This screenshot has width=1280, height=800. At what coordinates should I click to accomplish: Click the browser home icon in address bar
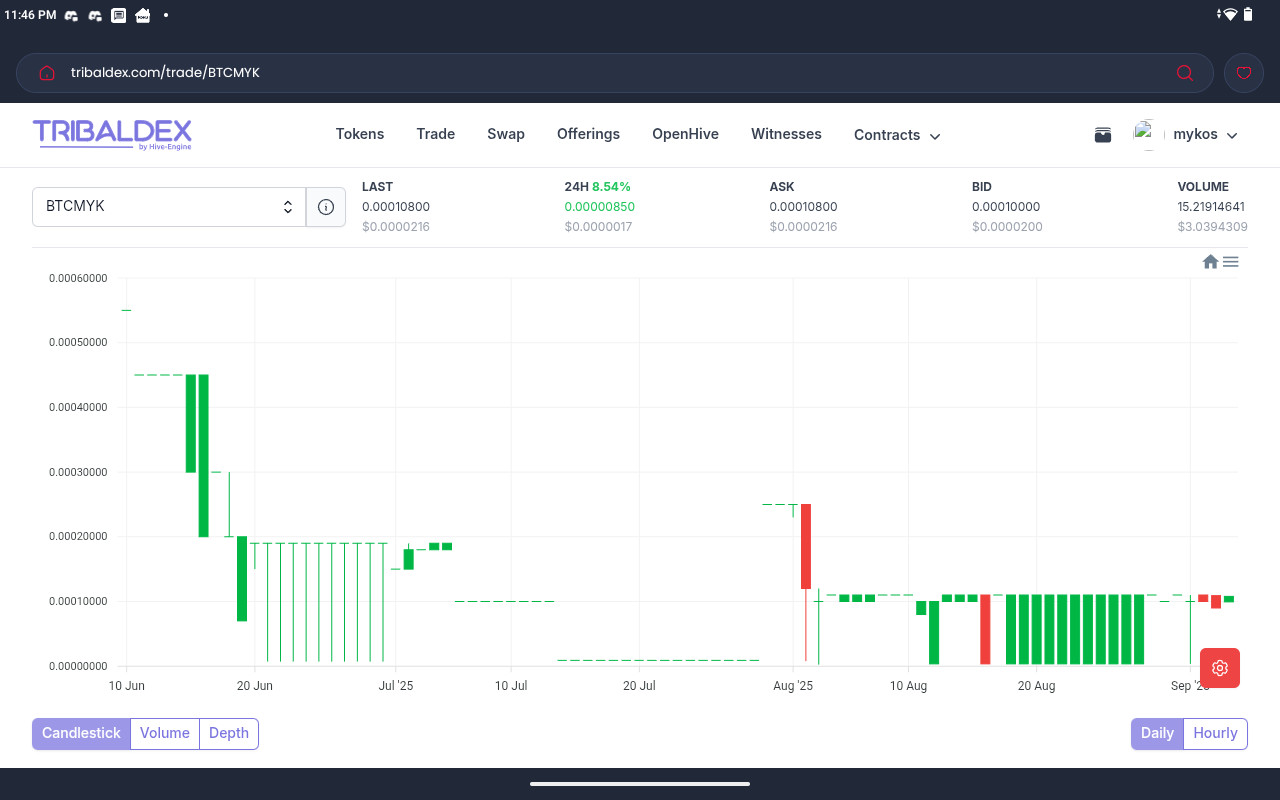[46, 73]
